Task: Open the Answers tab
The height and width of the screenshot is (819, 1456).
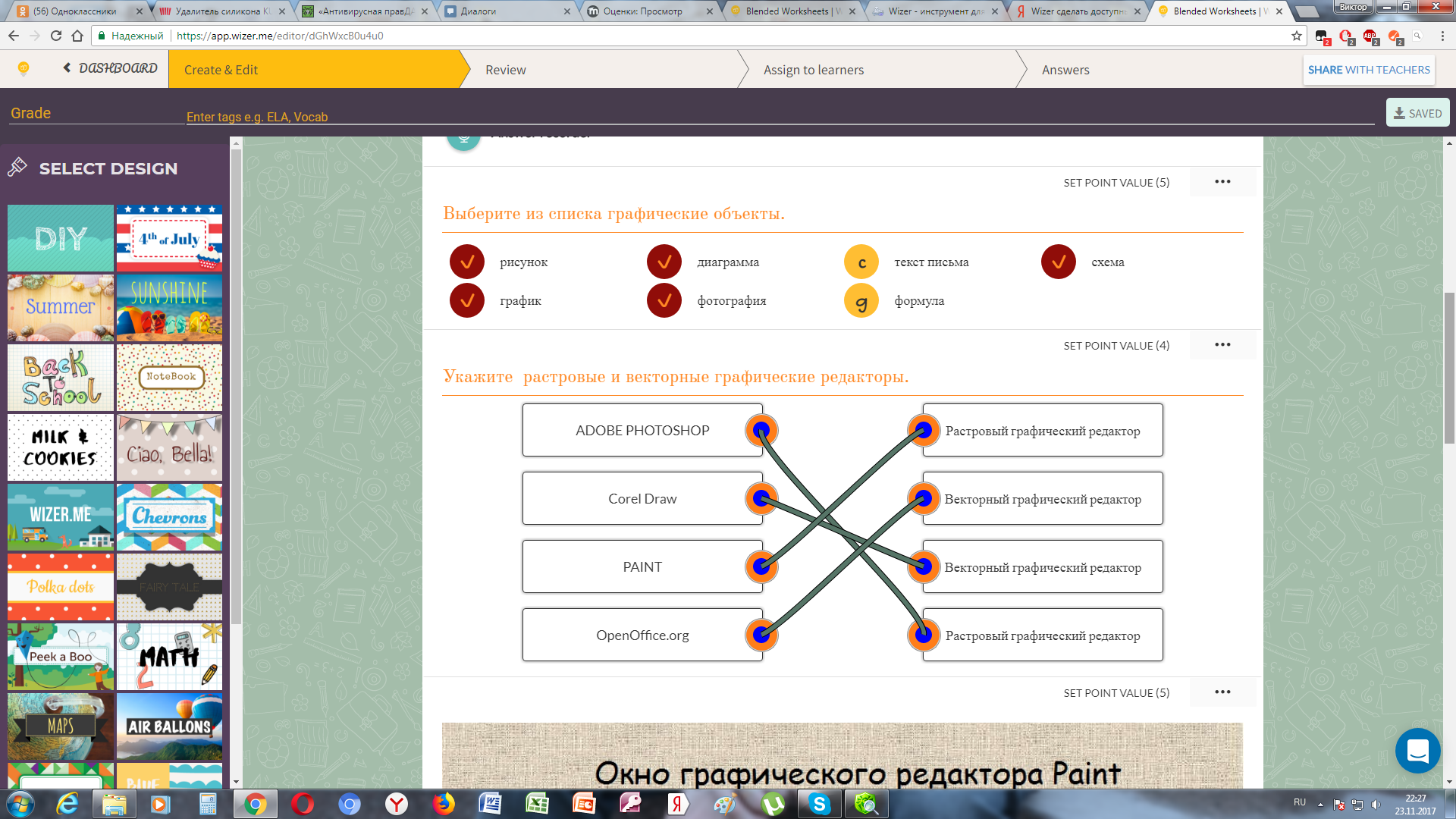Action: pos(1065,70)
